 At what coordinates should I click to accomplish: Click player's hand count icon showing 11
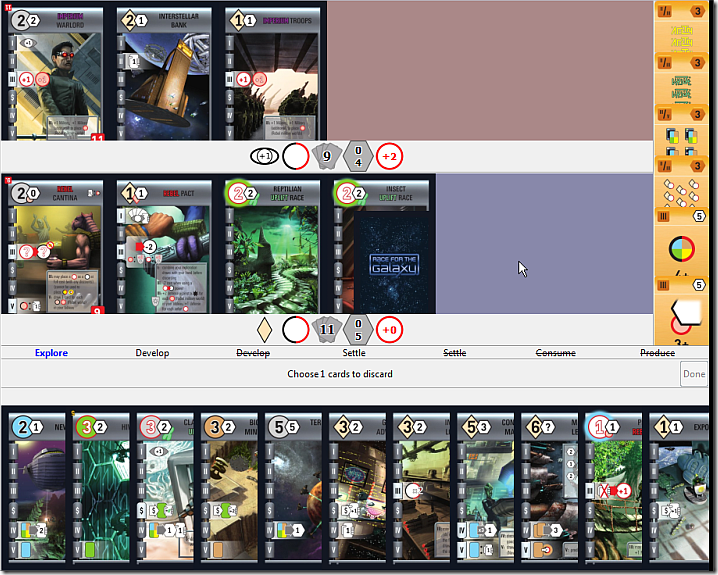pyautogui.click(x=326, y=330)
